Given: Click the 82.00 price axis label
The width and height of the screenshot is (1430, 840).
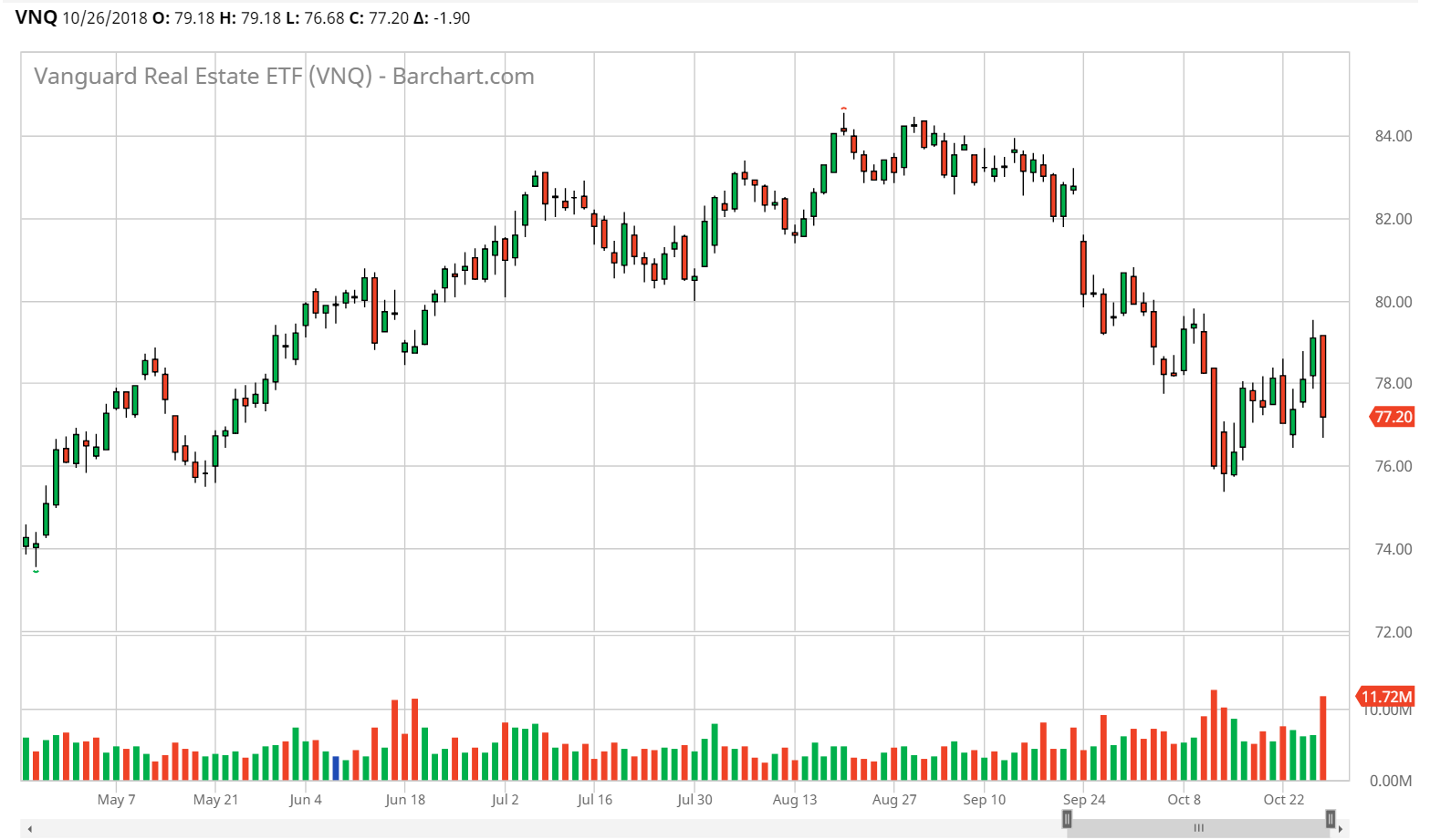Looking at the screenshot, I should point(1393,219).
